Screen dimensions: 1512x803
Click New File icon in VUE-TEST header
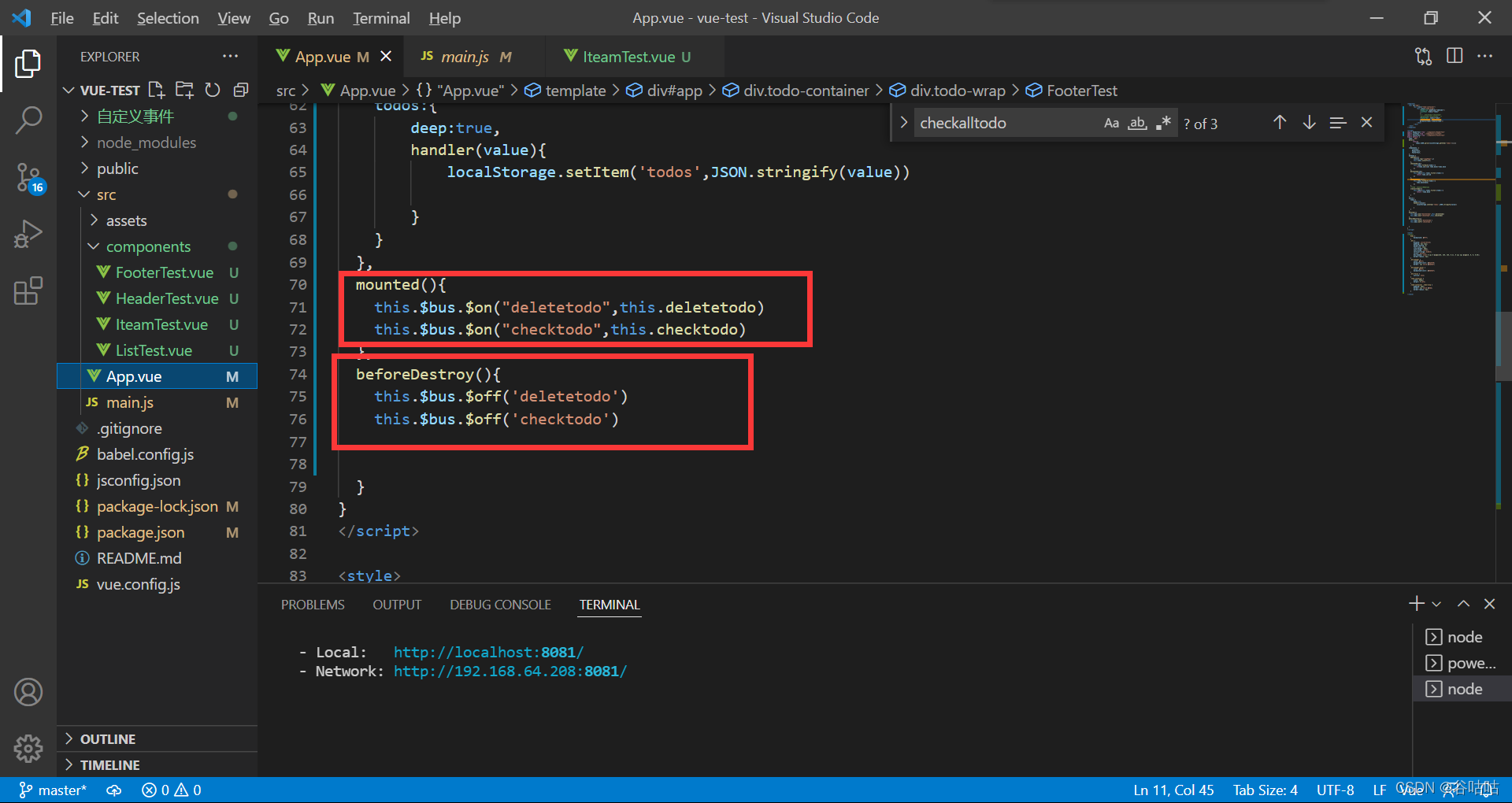click(x=156, y=90)
